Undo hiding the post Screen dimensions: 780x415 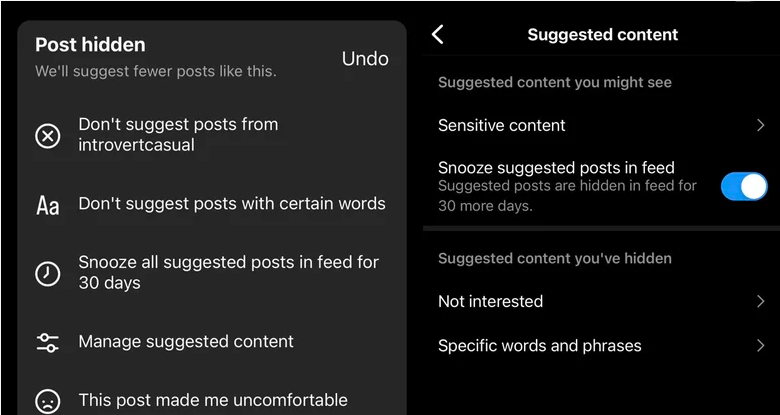click(x=365, y=59)
